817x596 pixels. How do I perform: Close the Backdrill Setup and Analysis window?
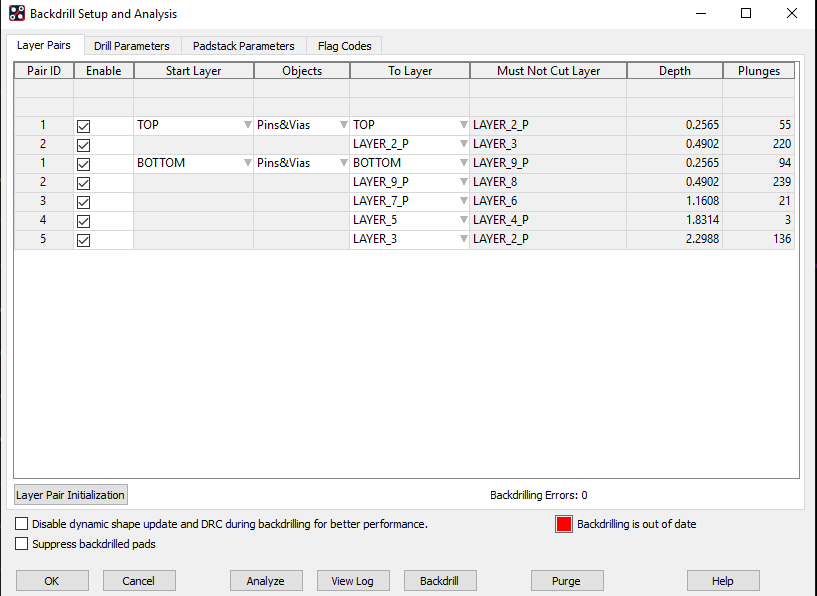[791, 13]
